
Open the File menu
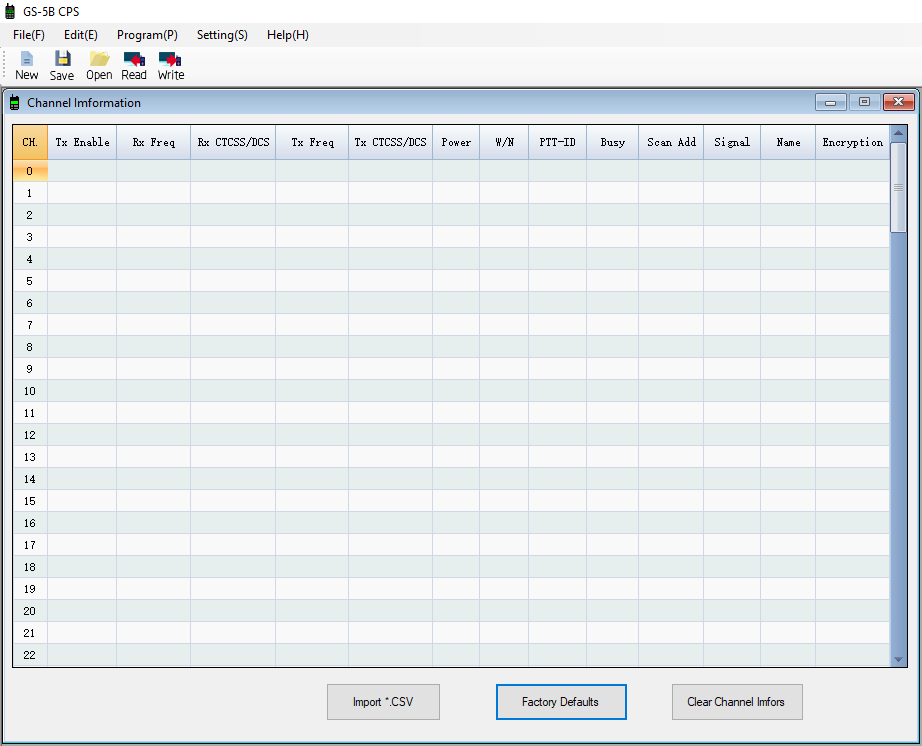(x=29, y=35)
